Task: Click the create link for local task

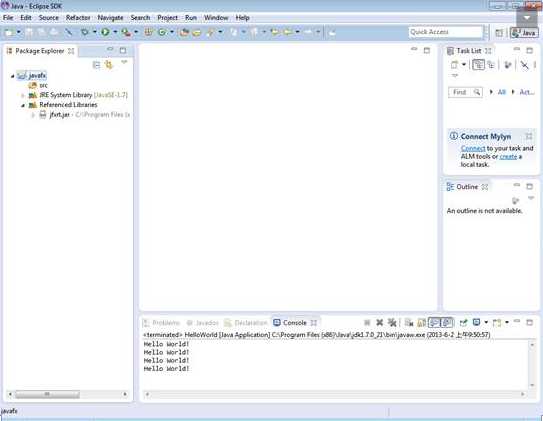Action: (x=508, y=156)
